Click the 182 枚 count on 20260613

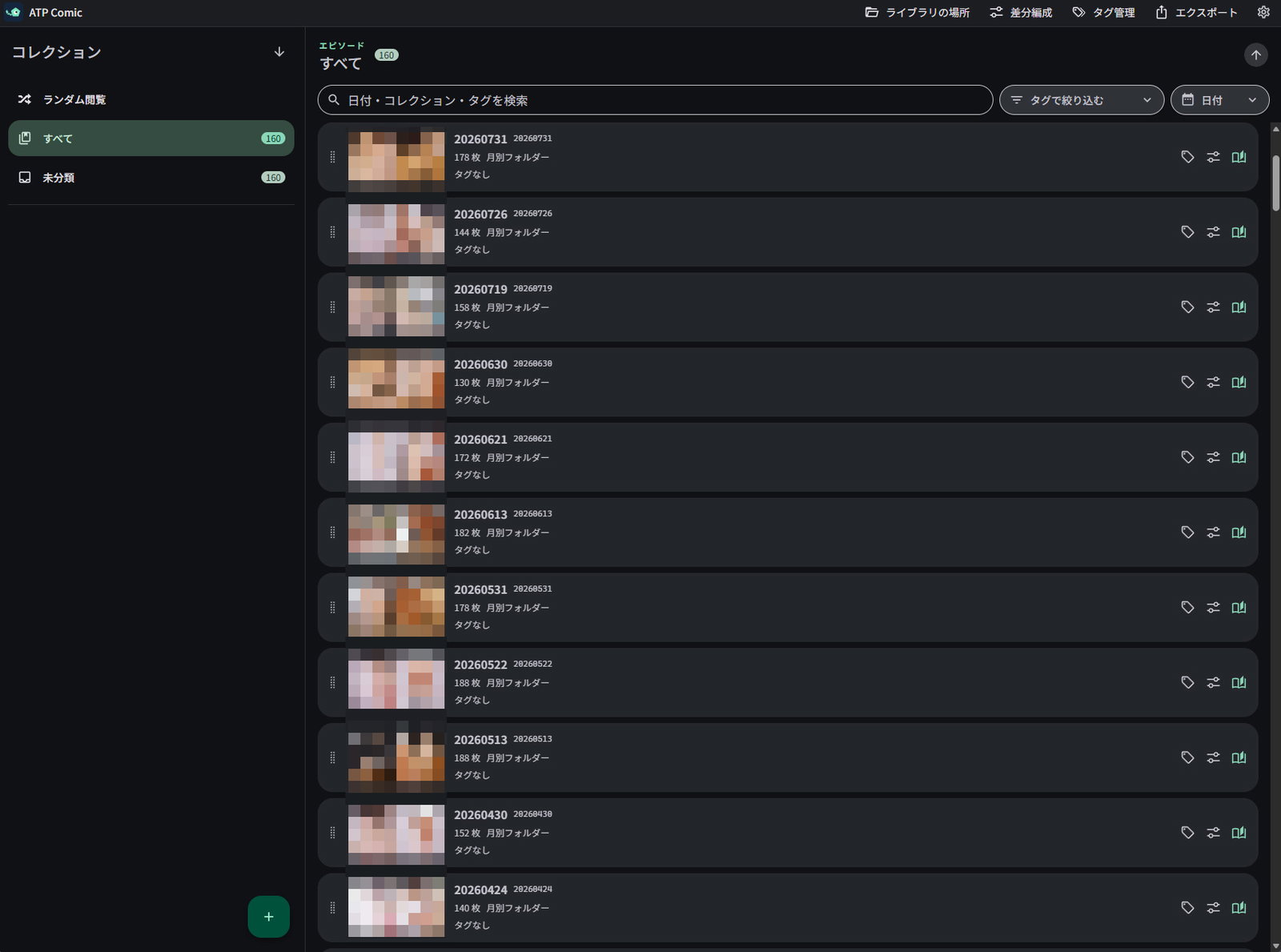(x=468, y=533)
